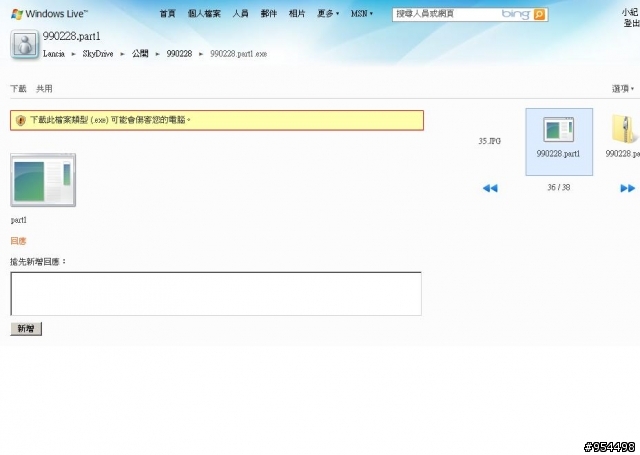Viewport: 640px width, 455px height.
Task: Click the 登出 sign out link
Action: coord(631,23)
